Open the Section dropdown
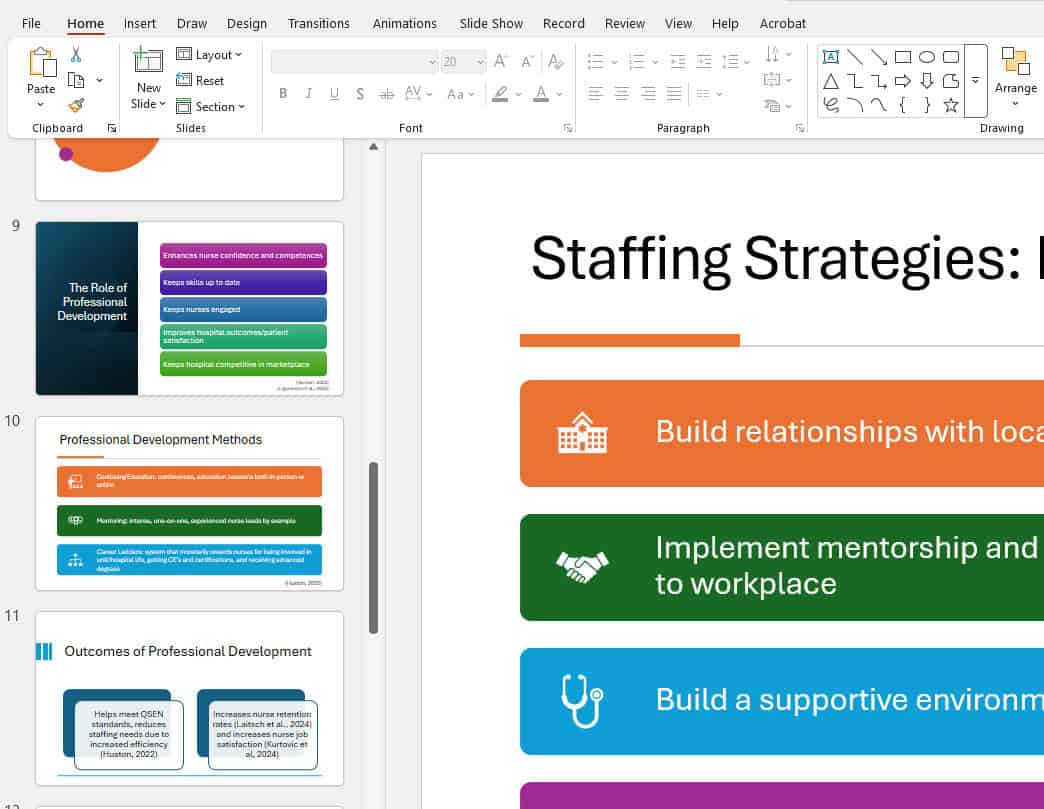This screenshot has height=809, width=1044. point(210,107)
